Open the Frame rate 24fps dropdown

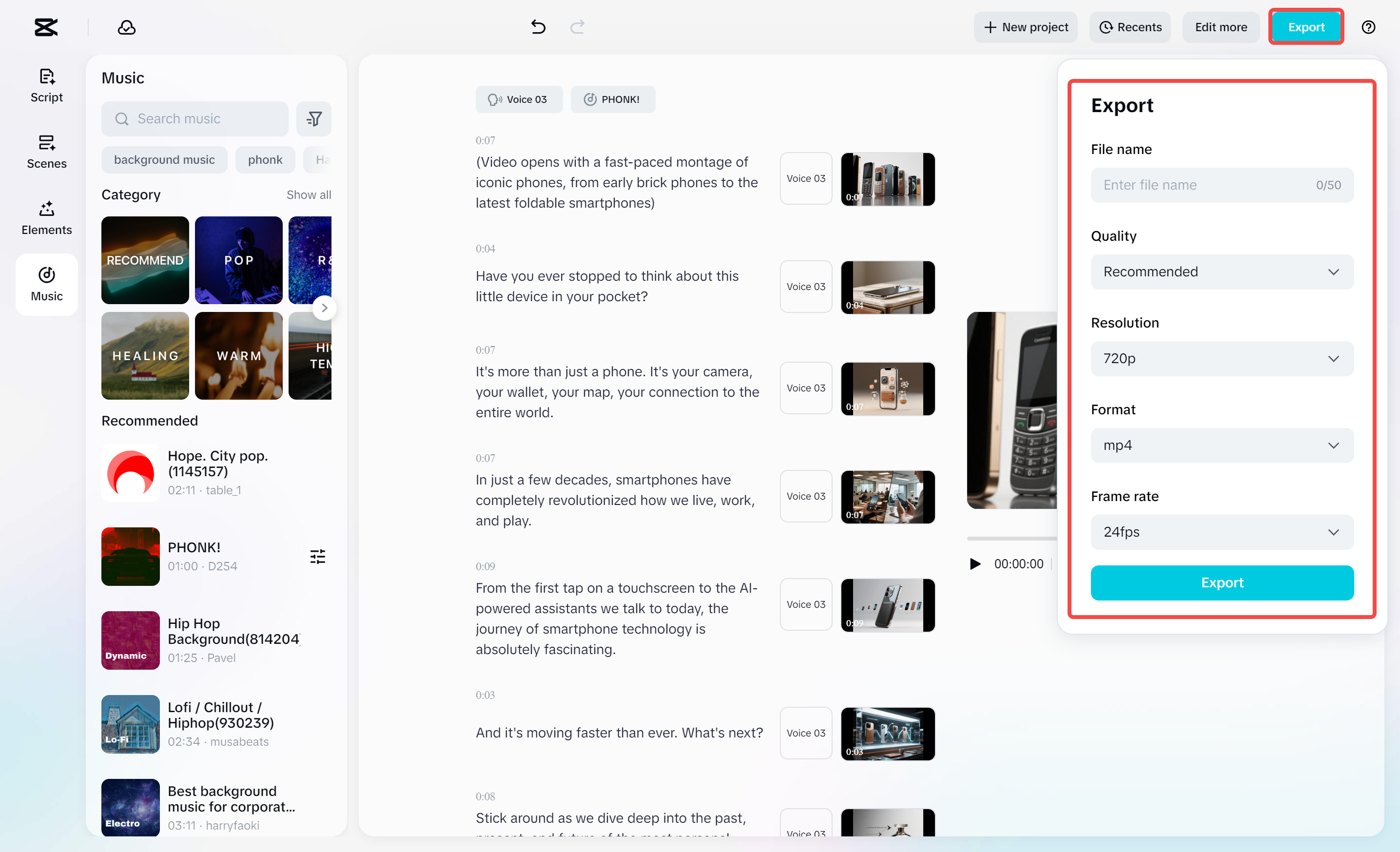pyautogui.click(x=1222, y=532)
